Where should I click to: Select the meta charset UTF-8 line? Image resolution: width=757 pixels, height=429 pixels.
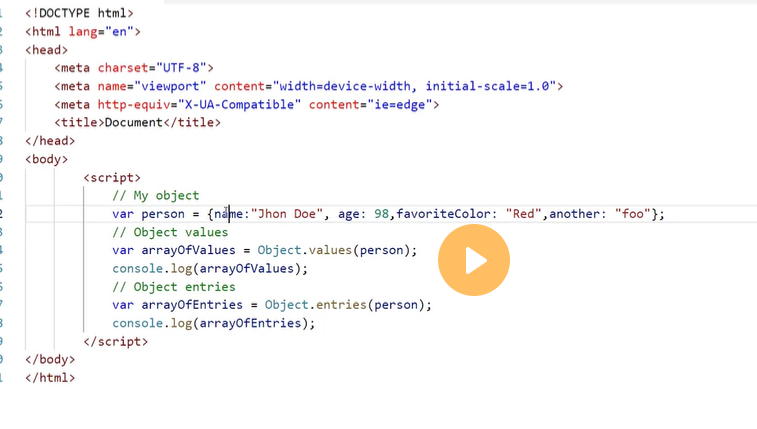[x=134, y=68]
